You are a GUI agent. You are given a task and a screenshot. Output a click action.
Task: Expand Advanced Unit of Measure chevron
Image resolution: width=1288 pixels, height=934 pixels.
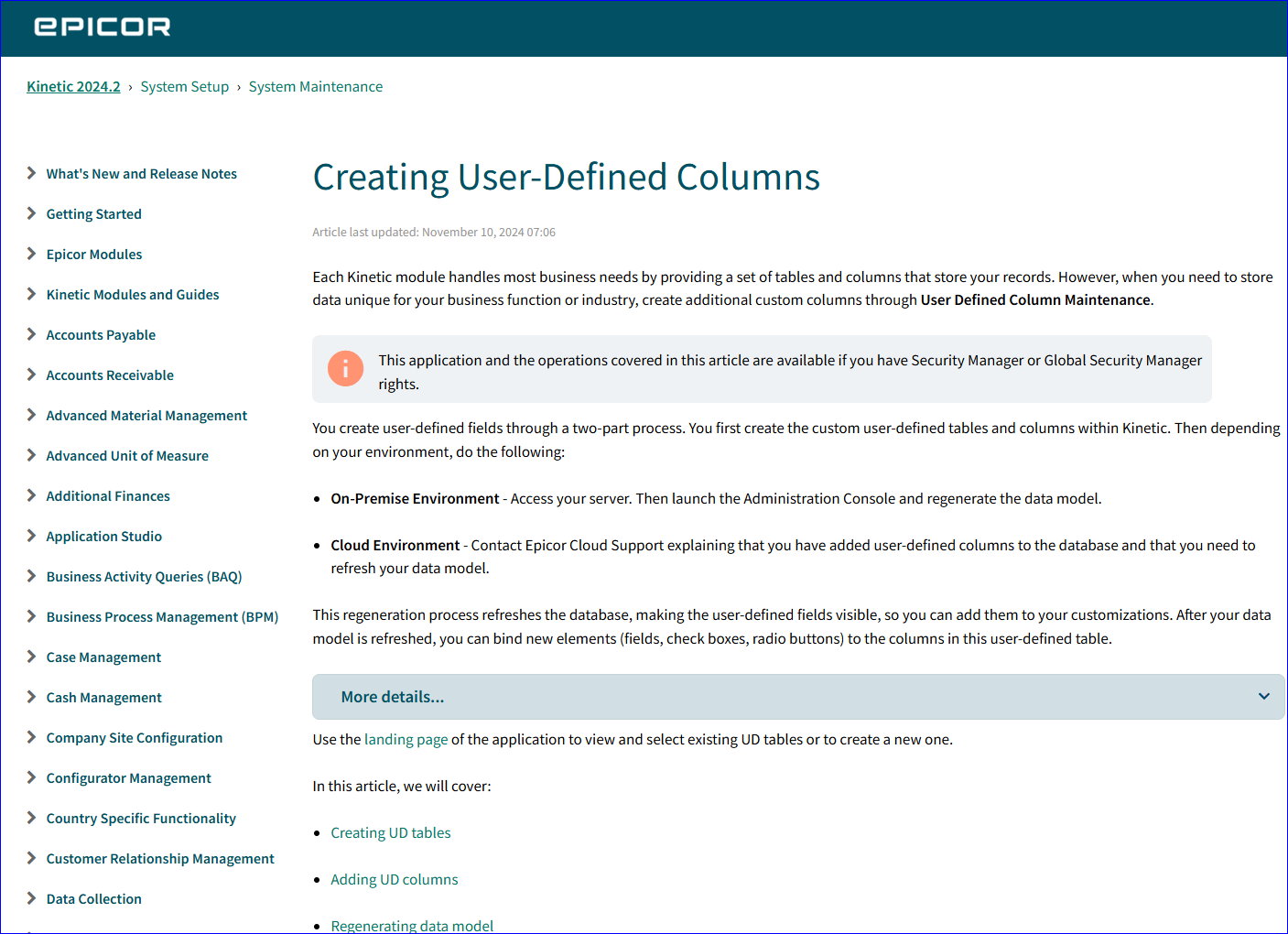coord(31,455)
